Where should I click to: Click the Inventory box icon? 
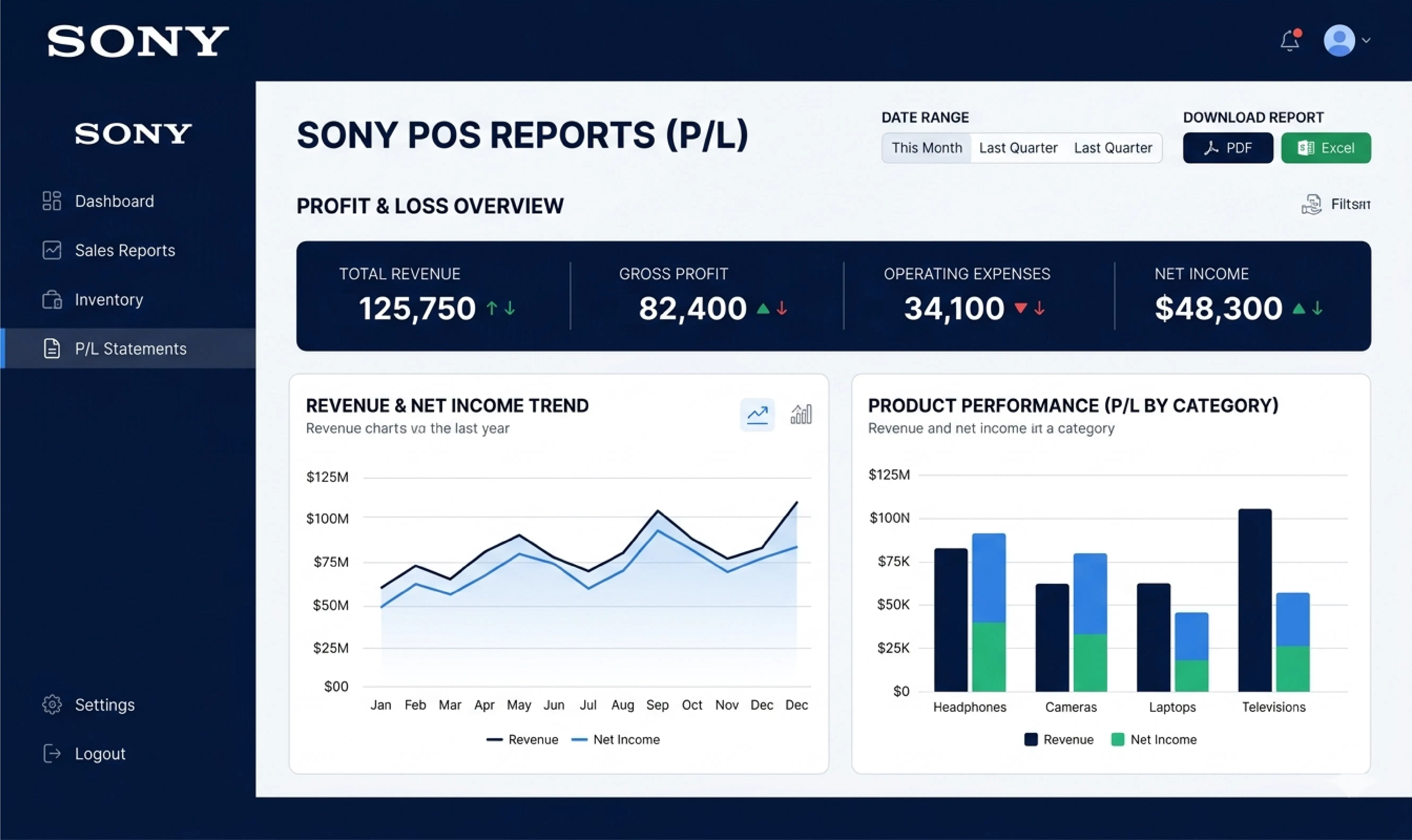click(51, 299)
